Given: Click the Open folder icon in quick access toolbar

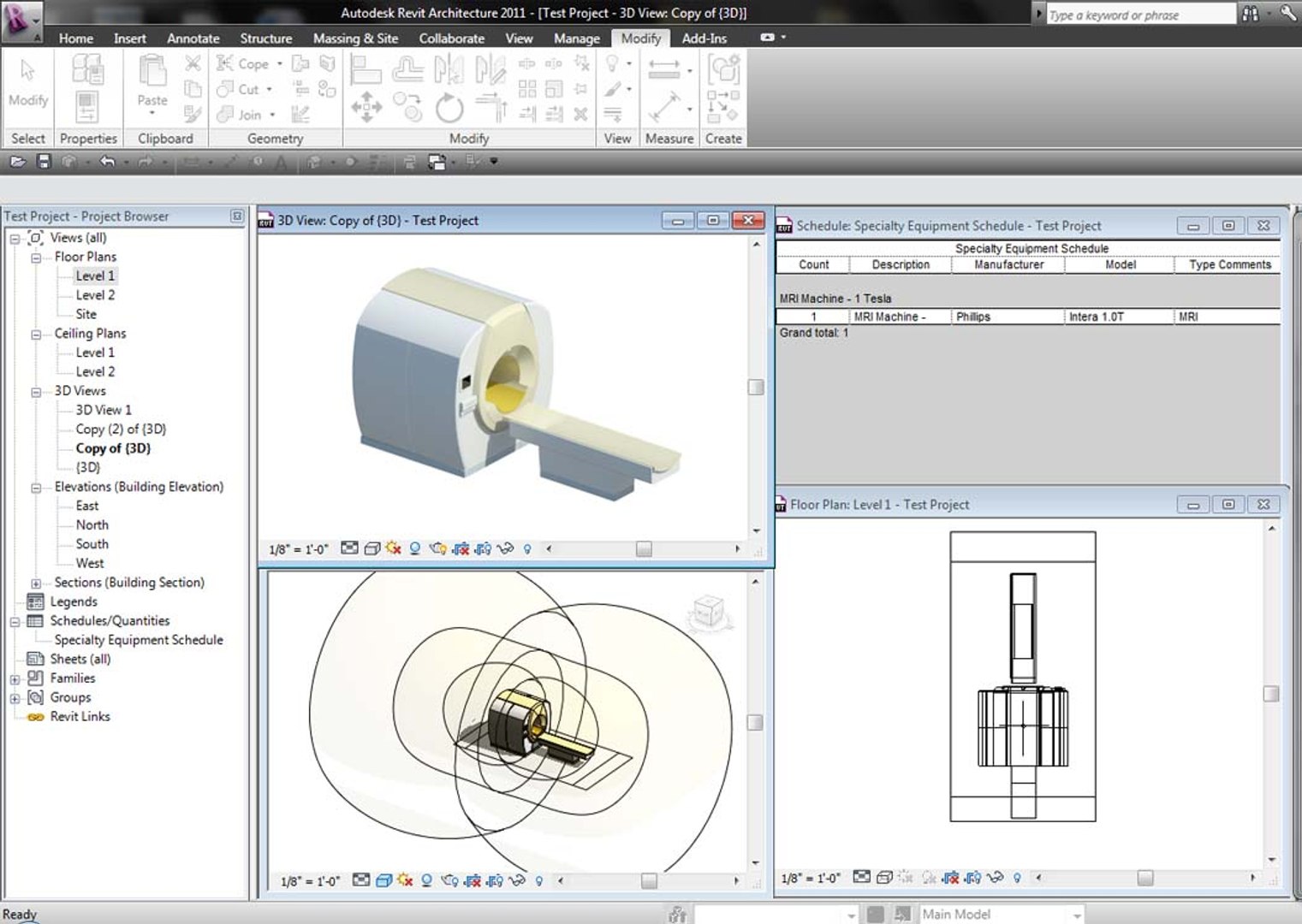Looking at the screenshot, I should (x=18, y=162).
